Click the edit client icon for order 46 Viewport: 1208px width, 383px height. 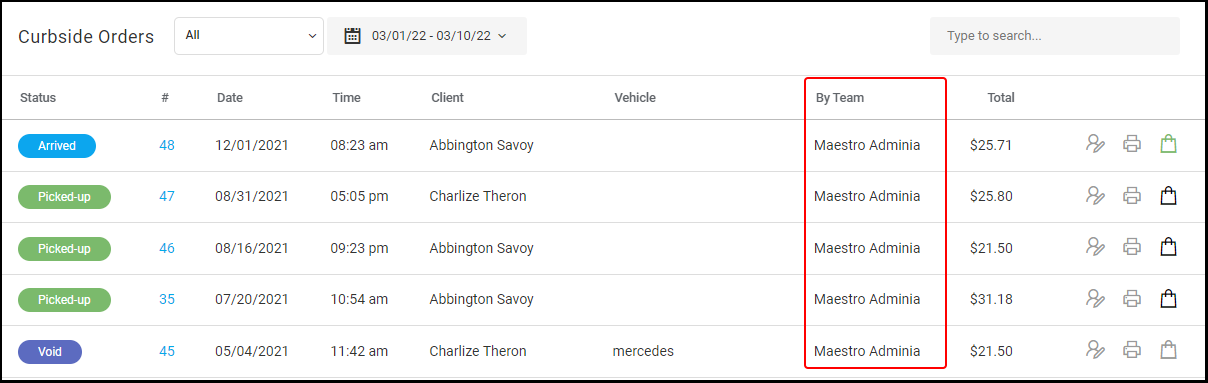[x=1095, y=246]
